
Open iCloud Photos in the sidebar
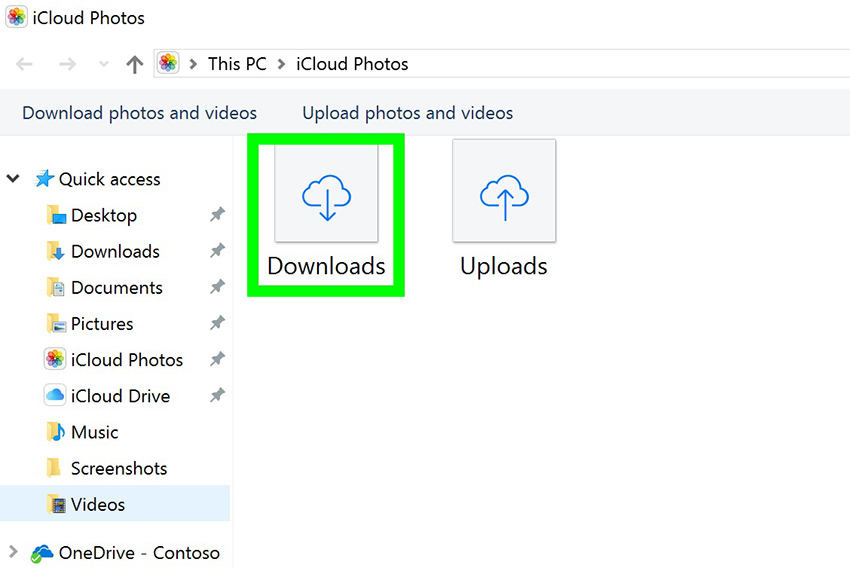click(127, 360)
